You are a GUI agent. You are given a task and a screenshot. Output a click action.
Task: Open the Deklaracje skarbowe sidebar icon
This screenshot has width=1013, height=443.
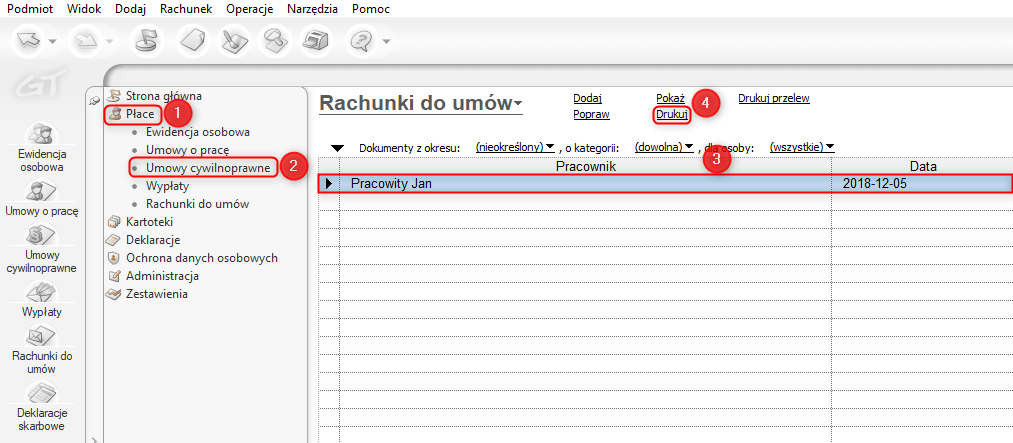click(41, 393)
